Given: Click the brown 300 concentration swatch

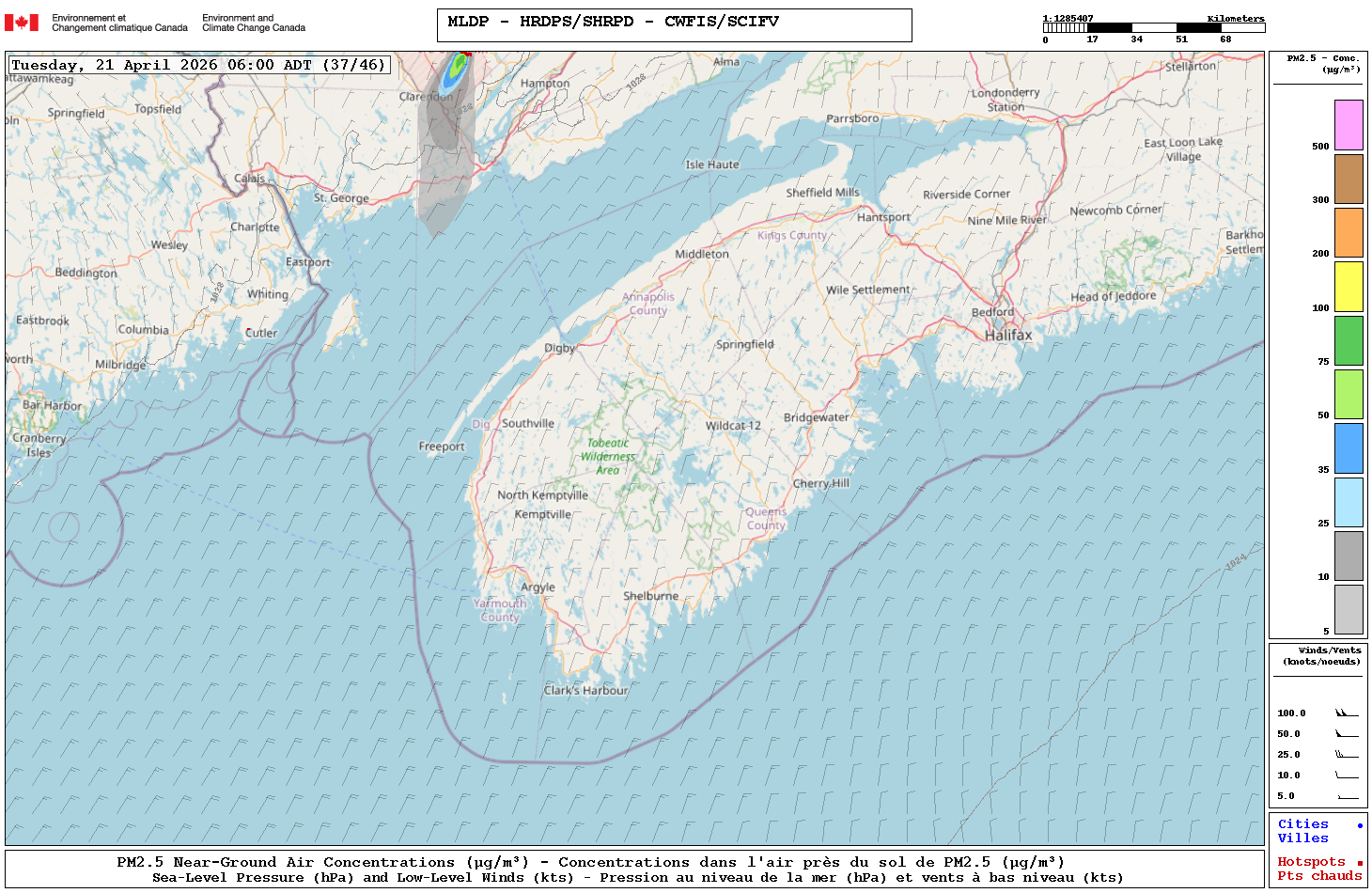Looking at the screenshot, I should tap(1349, 179).
